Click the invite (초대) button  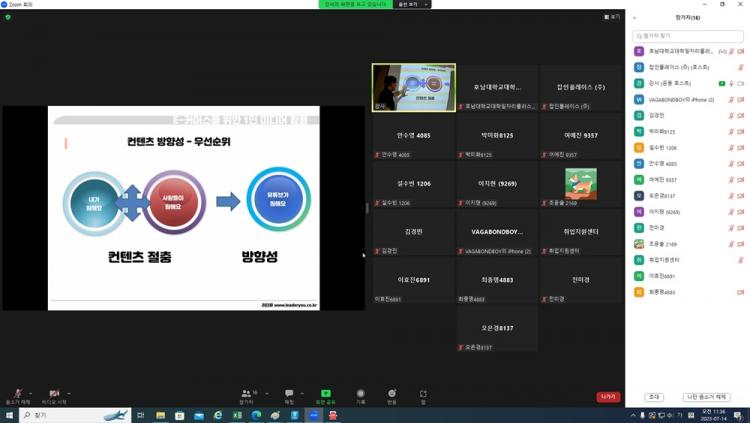[x=654, y=397]
